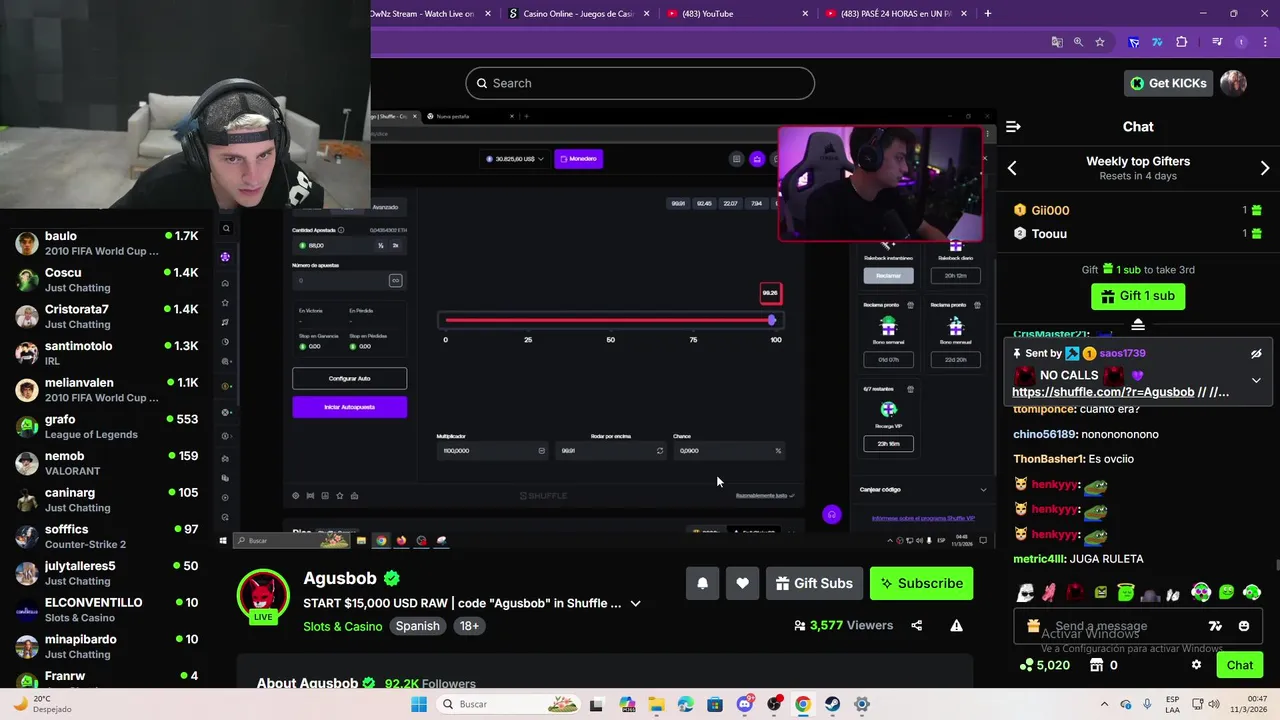
Task: Report stream using warning triangle icon
Action: pyautogui.click(x=956, y=626)
